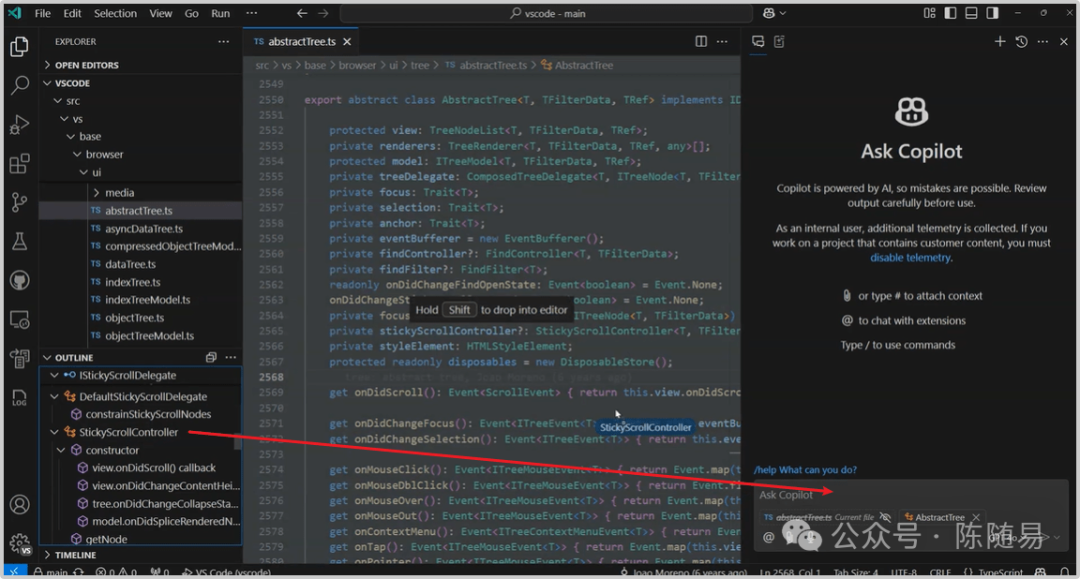1080x579 pixels.
Task: Customize layout icon in title bar
Action: click(x=929, y=13)
